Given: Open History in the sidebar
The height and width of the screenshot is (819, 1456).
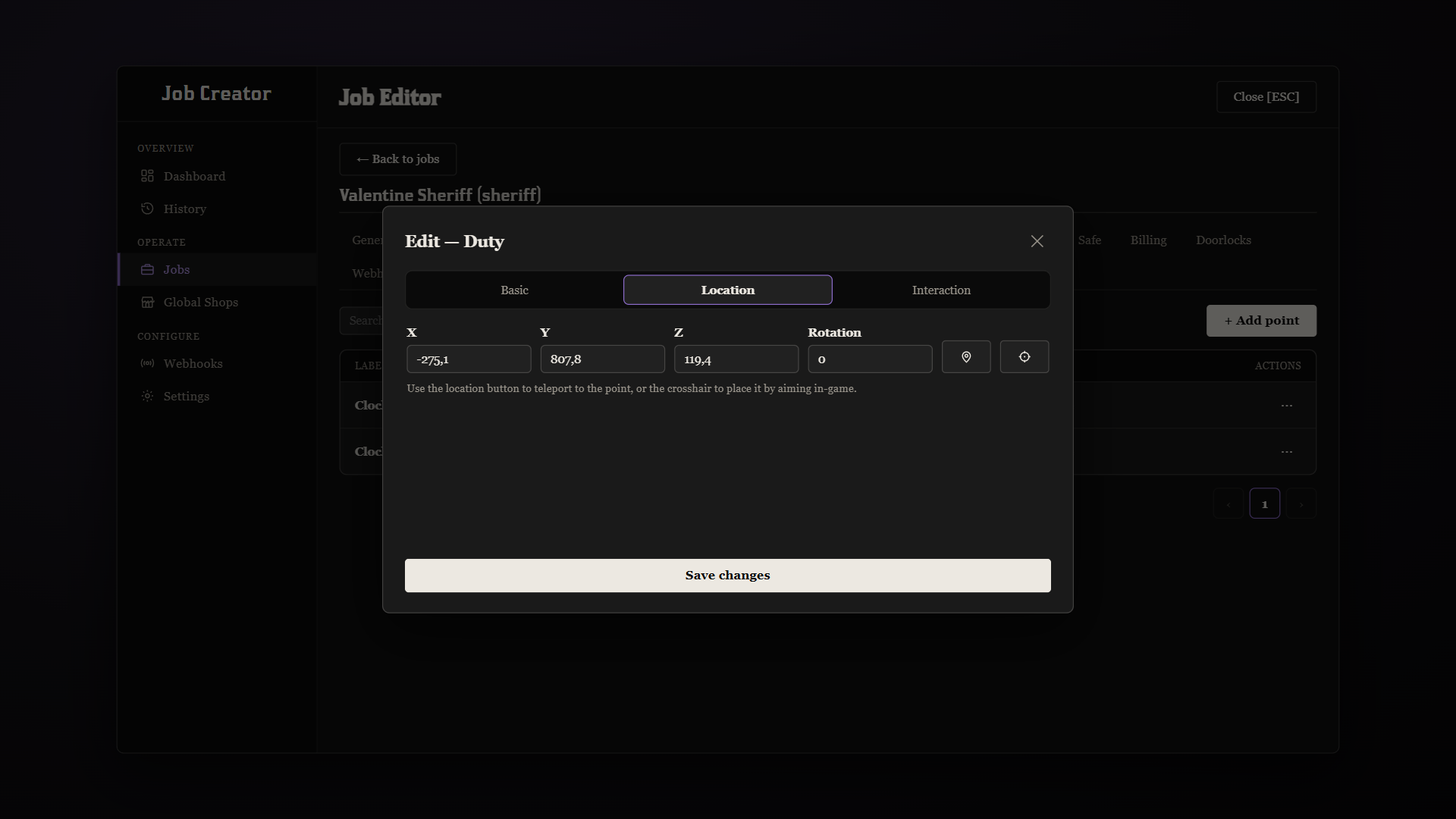Looking at the screenshot, I should (217, 209).
